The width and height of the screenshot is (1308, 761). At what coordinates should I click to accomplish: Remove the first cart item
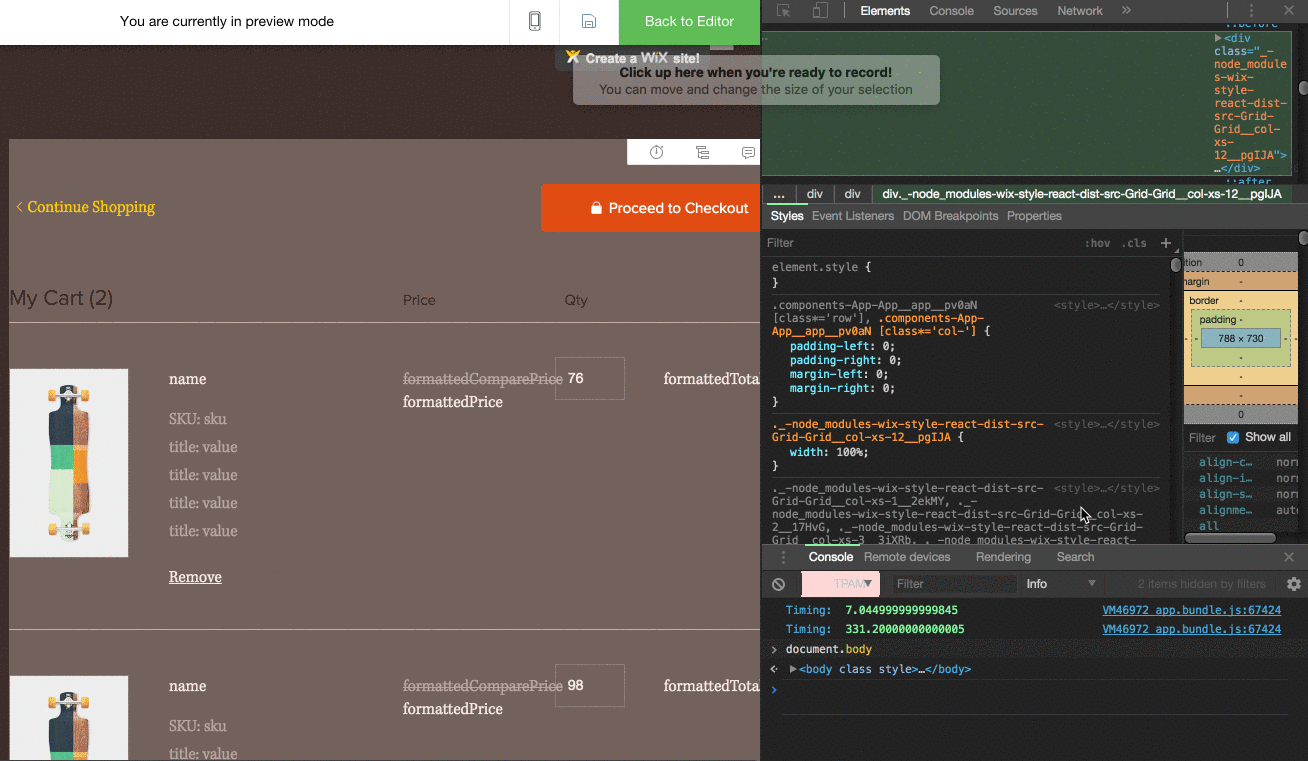tap(195, 577)
